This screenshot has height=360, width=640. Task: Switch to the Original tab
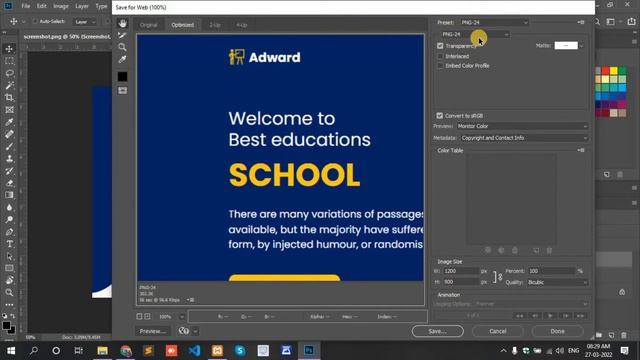pos(149,25)
